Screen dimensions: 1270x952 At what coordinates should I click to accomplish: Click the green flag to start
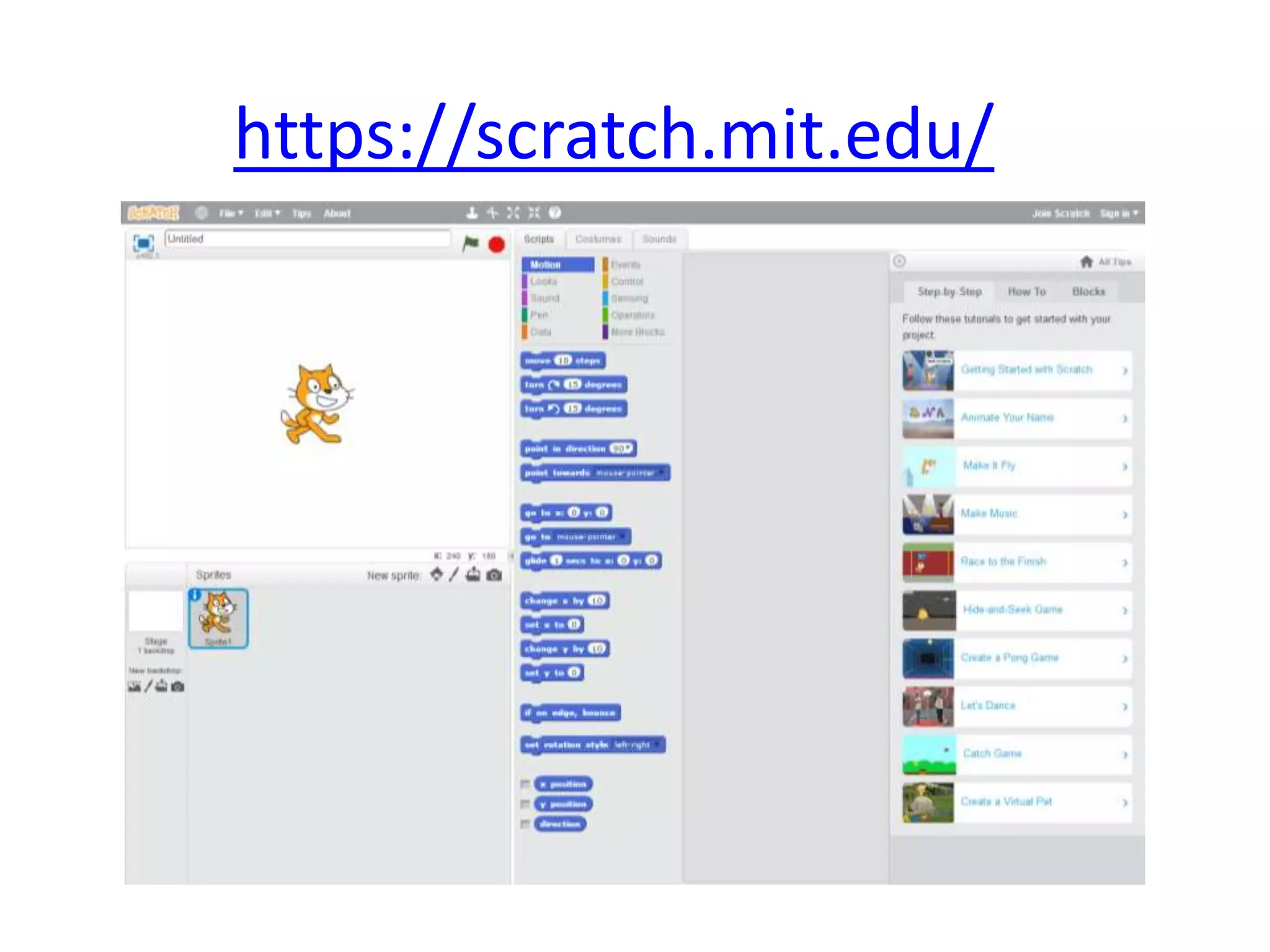coord(471,244)
